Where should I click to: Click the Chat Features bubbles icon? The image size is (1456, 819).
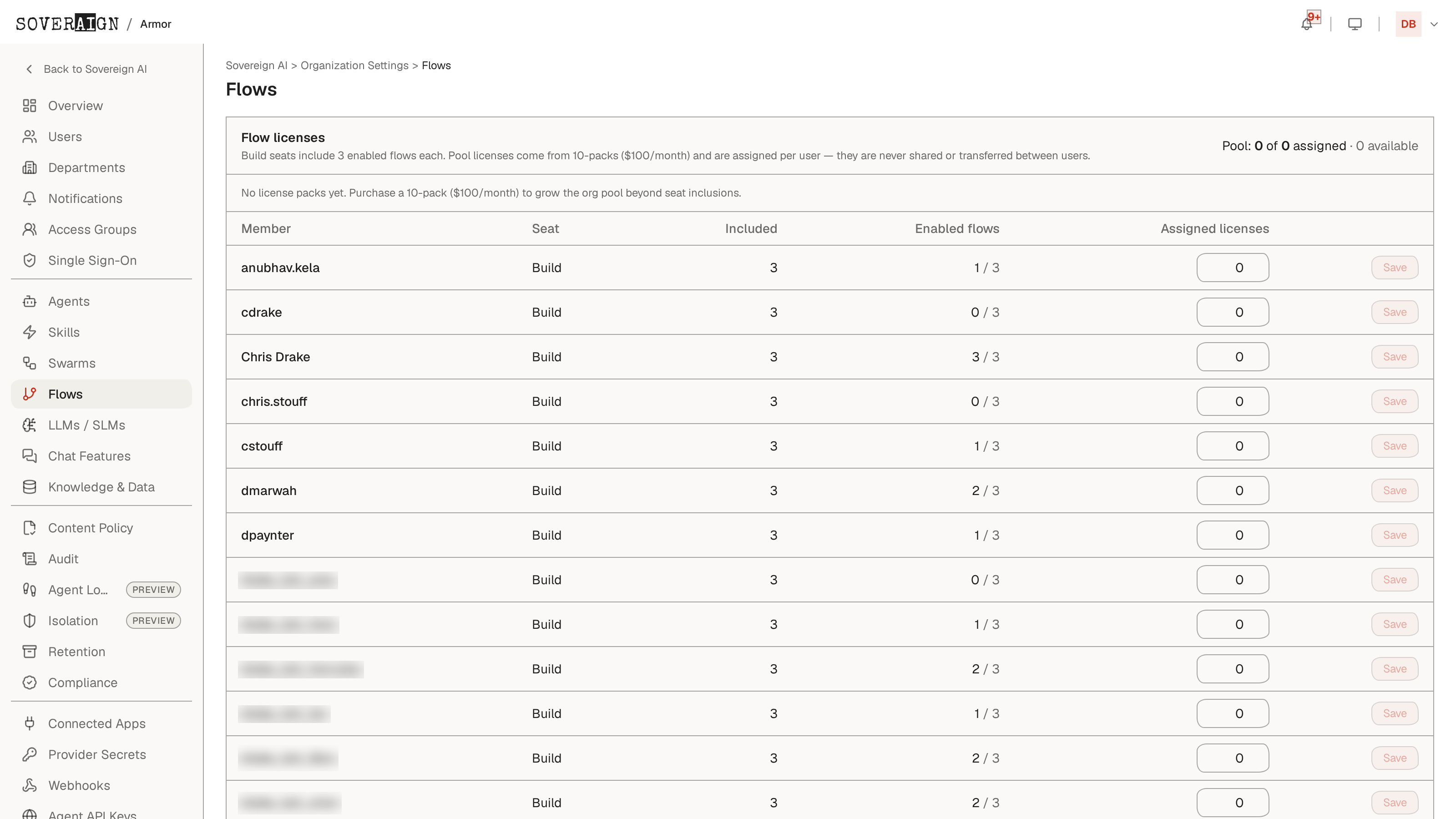30,456
